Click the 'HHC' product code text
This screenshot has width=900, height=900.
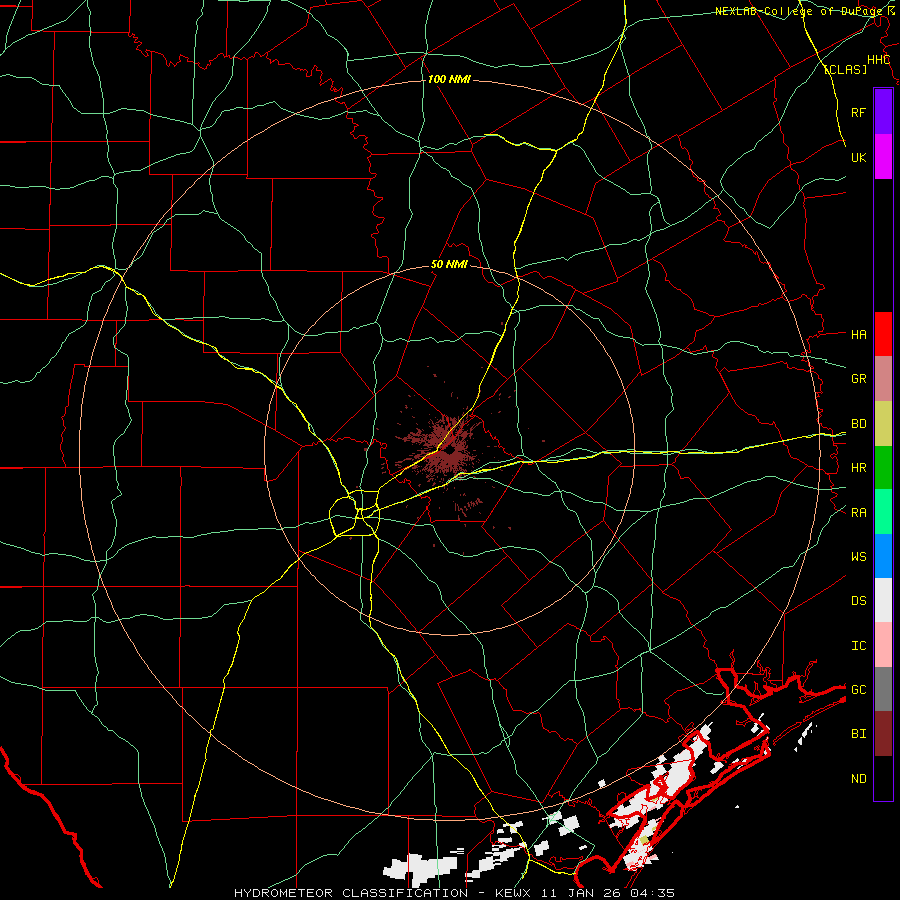coord(878,60)
